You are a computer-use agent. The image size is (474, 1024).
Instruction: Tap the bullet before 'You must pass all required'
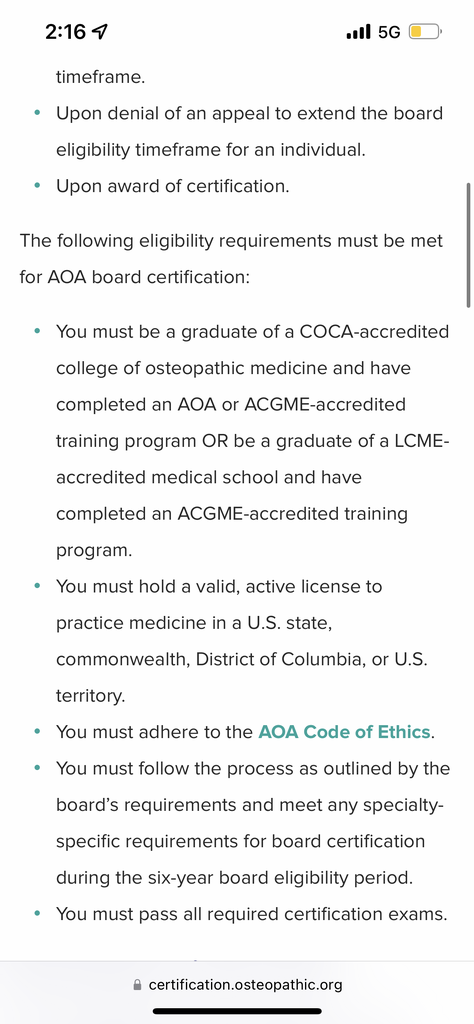39,914
